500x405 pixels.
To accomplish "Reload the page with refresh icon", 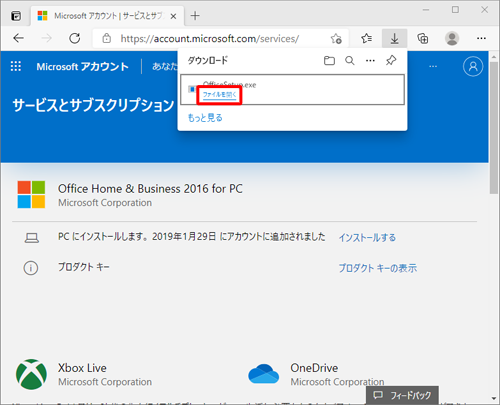I will 75,38.
